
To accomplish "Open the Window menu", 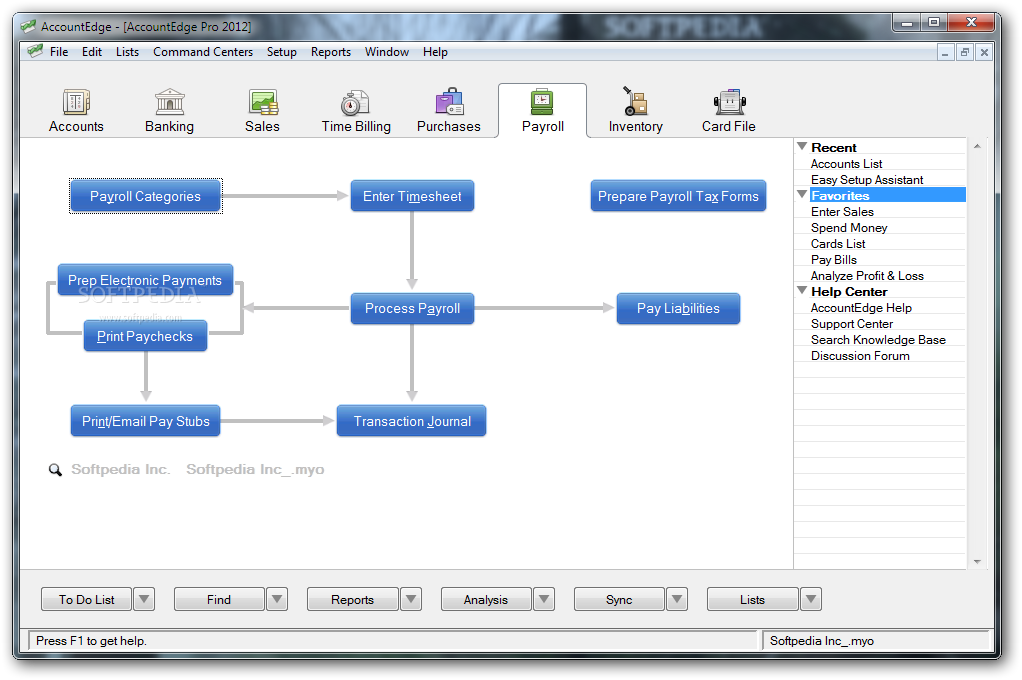I will 387,52.
